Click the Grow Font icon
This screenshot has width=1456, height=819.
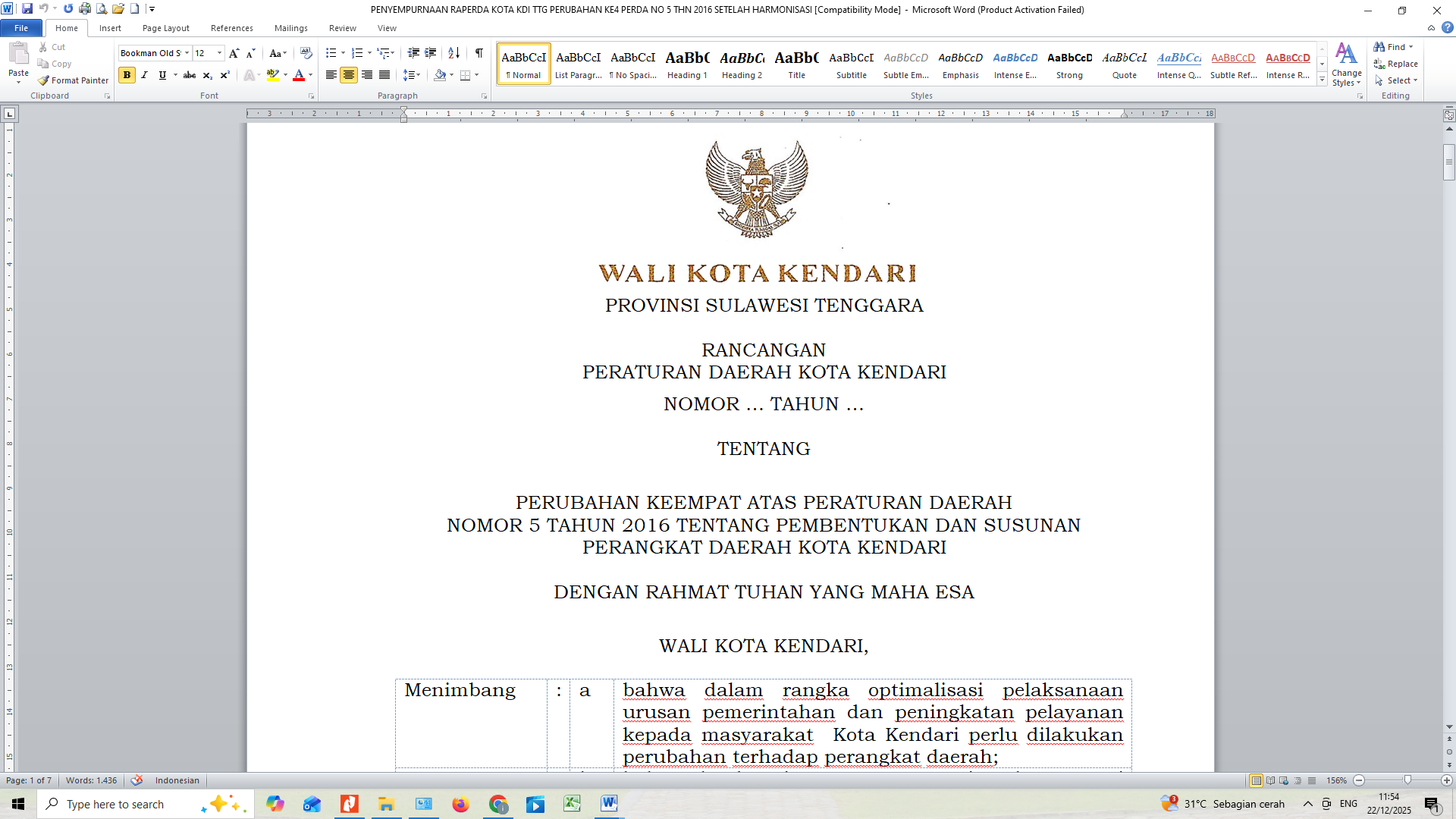(234, 53)
